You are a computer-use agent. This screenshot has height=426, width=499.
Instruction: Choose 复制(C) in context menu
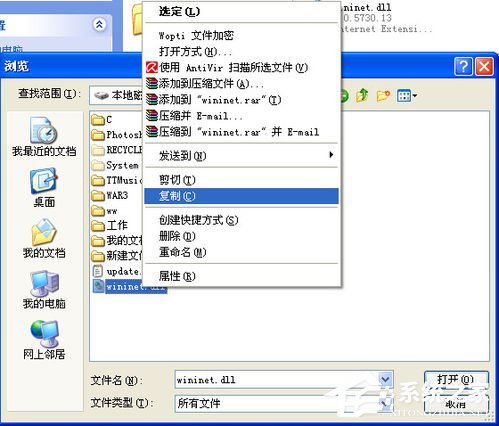[241, 196]
